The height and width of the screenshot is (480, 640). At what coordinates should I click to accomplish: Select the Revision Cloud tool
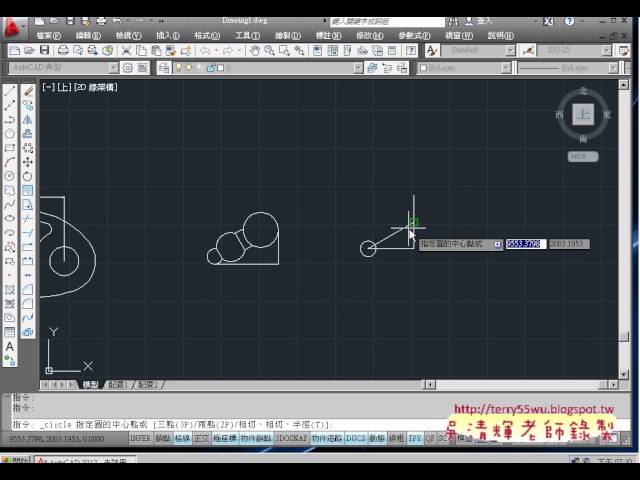[9, 190]
